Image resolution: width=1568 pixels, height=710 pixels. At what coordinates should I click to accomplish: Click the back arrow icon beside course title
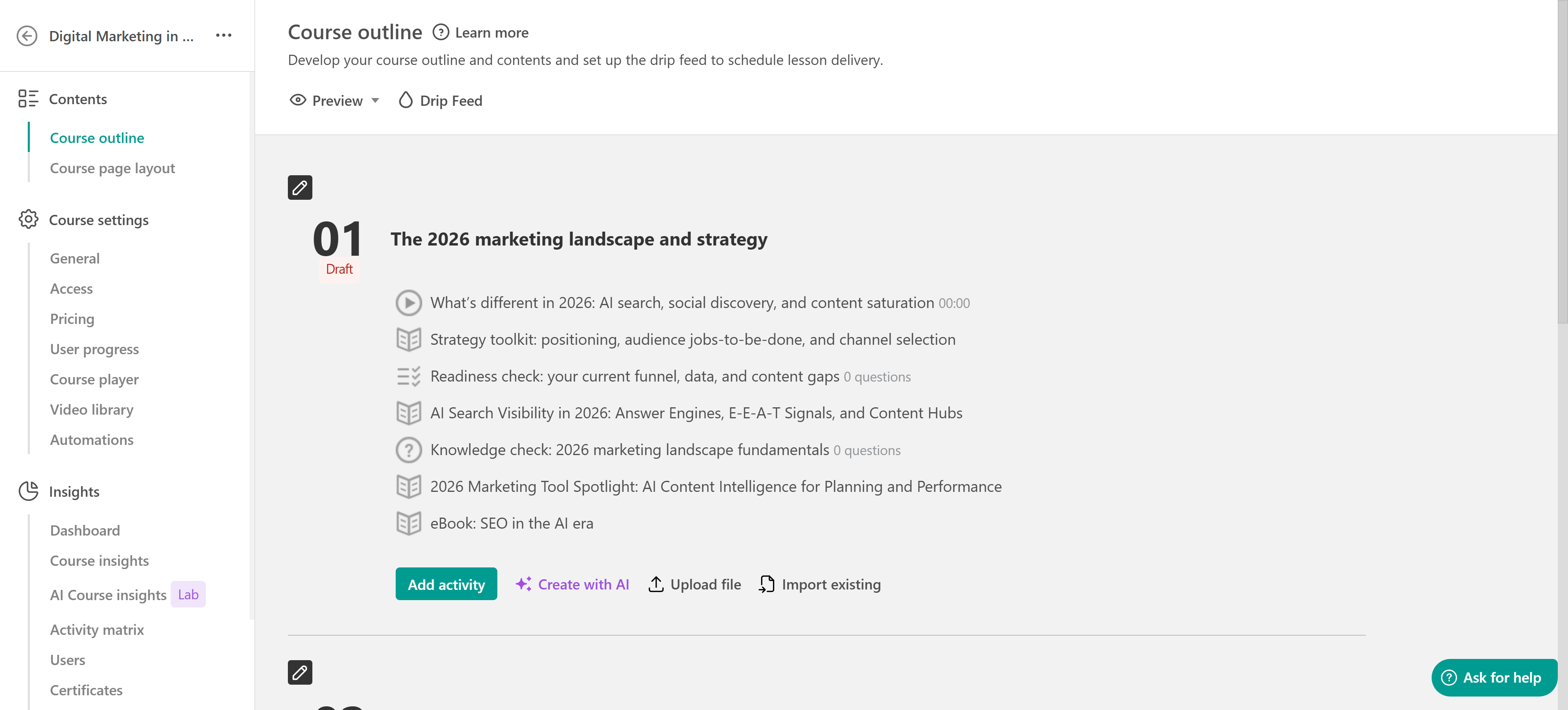click(x=27, y=36)
